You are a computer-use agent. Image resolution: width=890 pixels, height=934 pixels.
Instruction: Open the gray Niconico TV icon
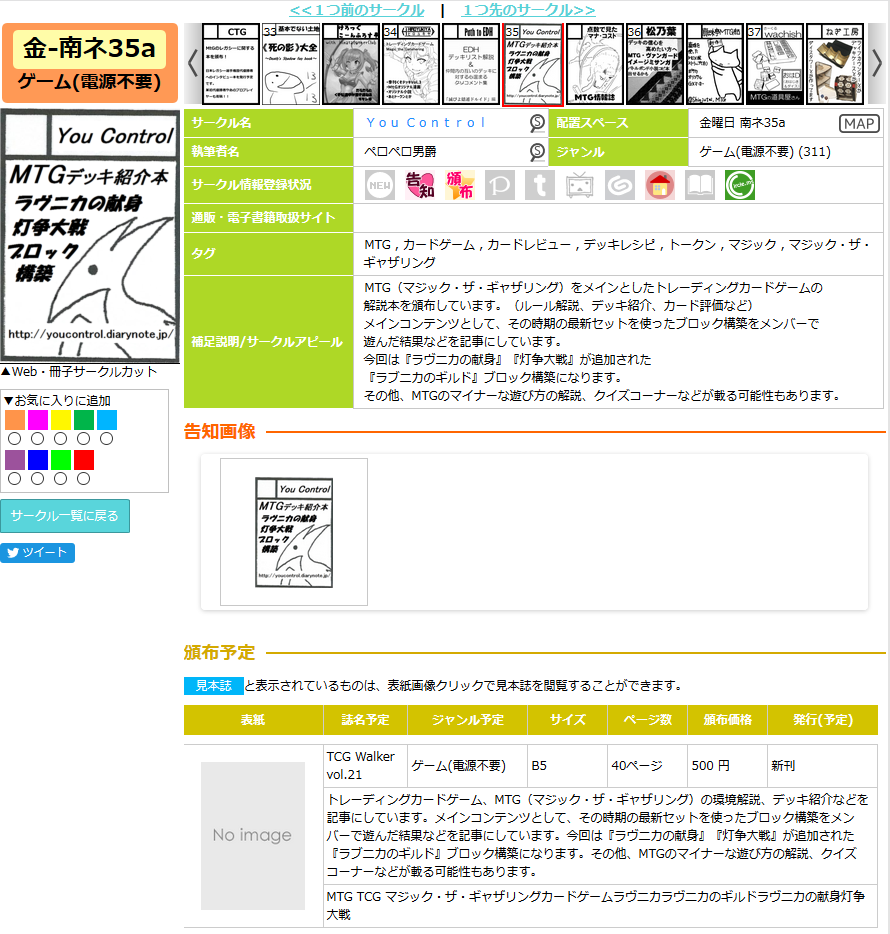pyautogui.click(x=580, y=185)
